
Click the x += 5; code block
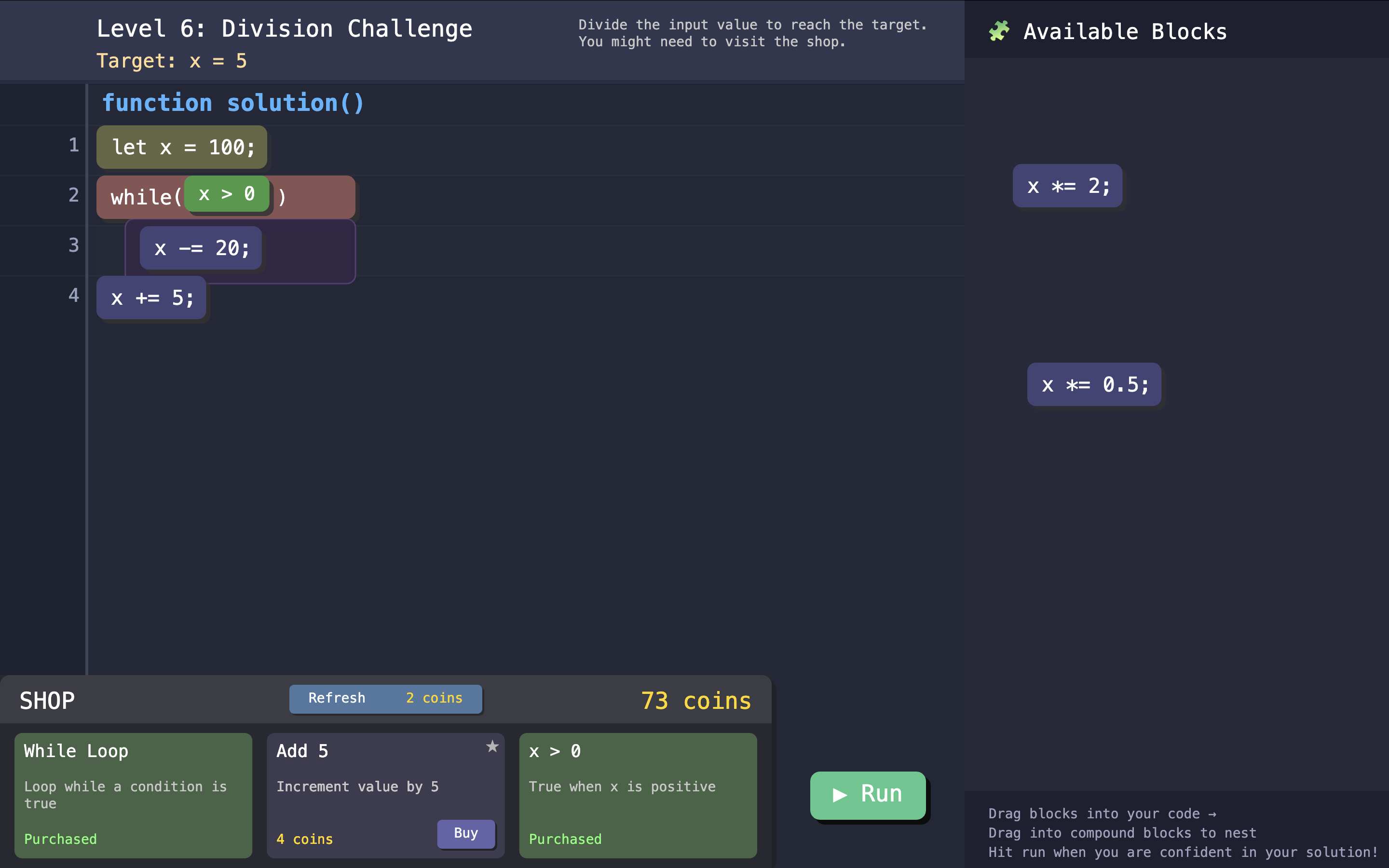(151, 298)
